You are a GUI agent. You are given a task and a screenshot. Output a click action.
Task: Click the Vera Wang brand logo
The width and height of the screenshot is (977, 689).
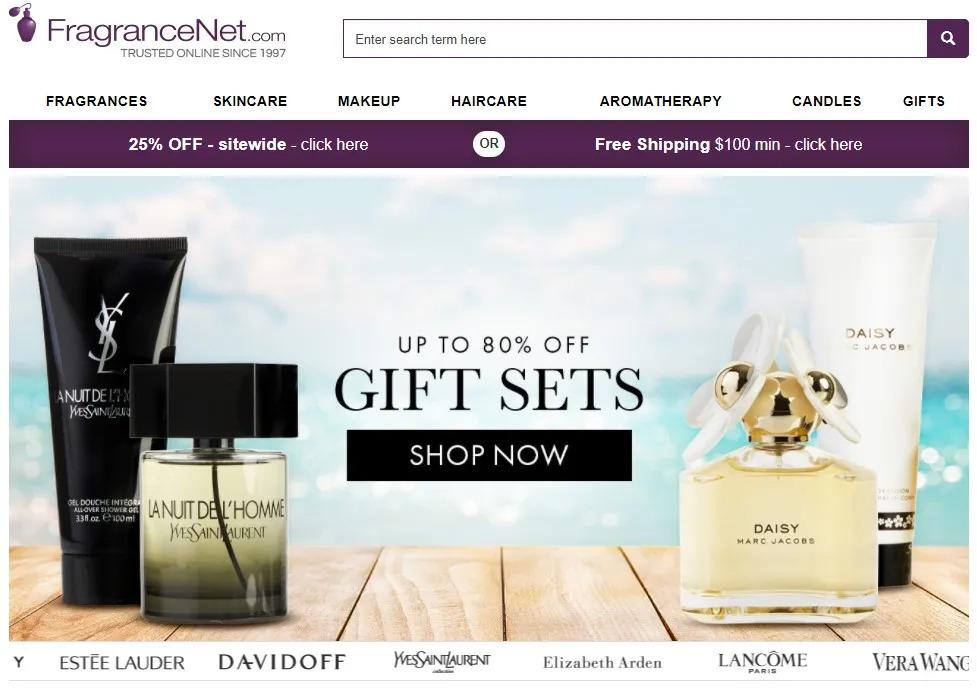click(920, 662)
